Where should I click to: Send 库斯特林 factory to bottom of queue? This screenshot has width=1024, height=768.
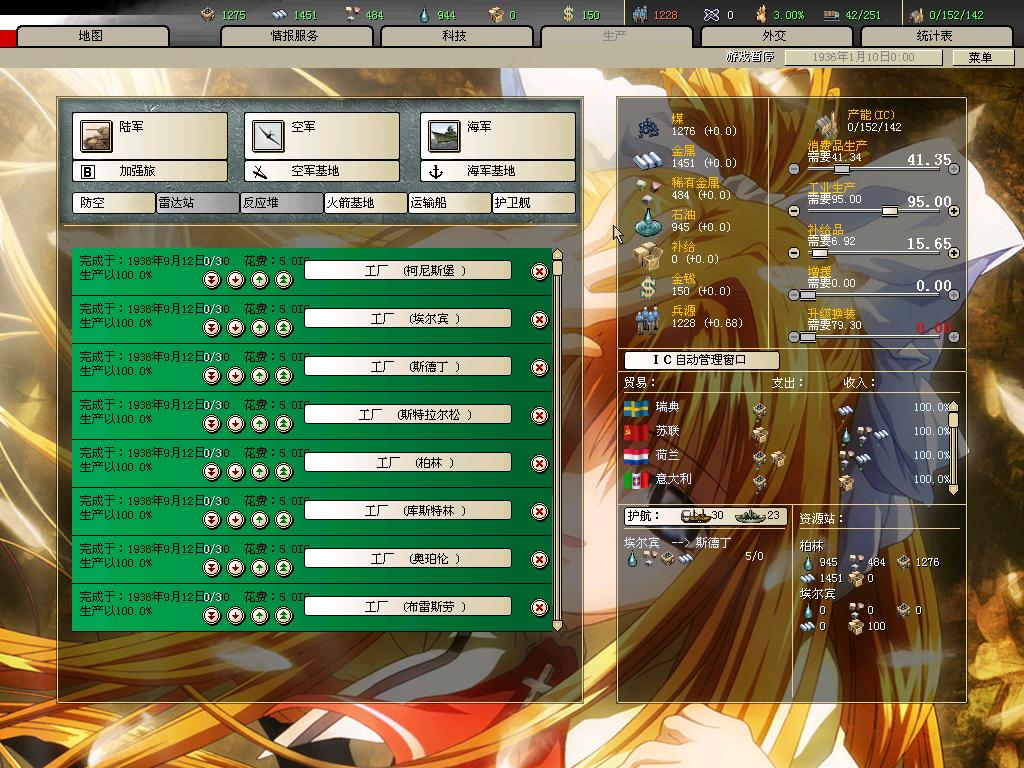211,520
